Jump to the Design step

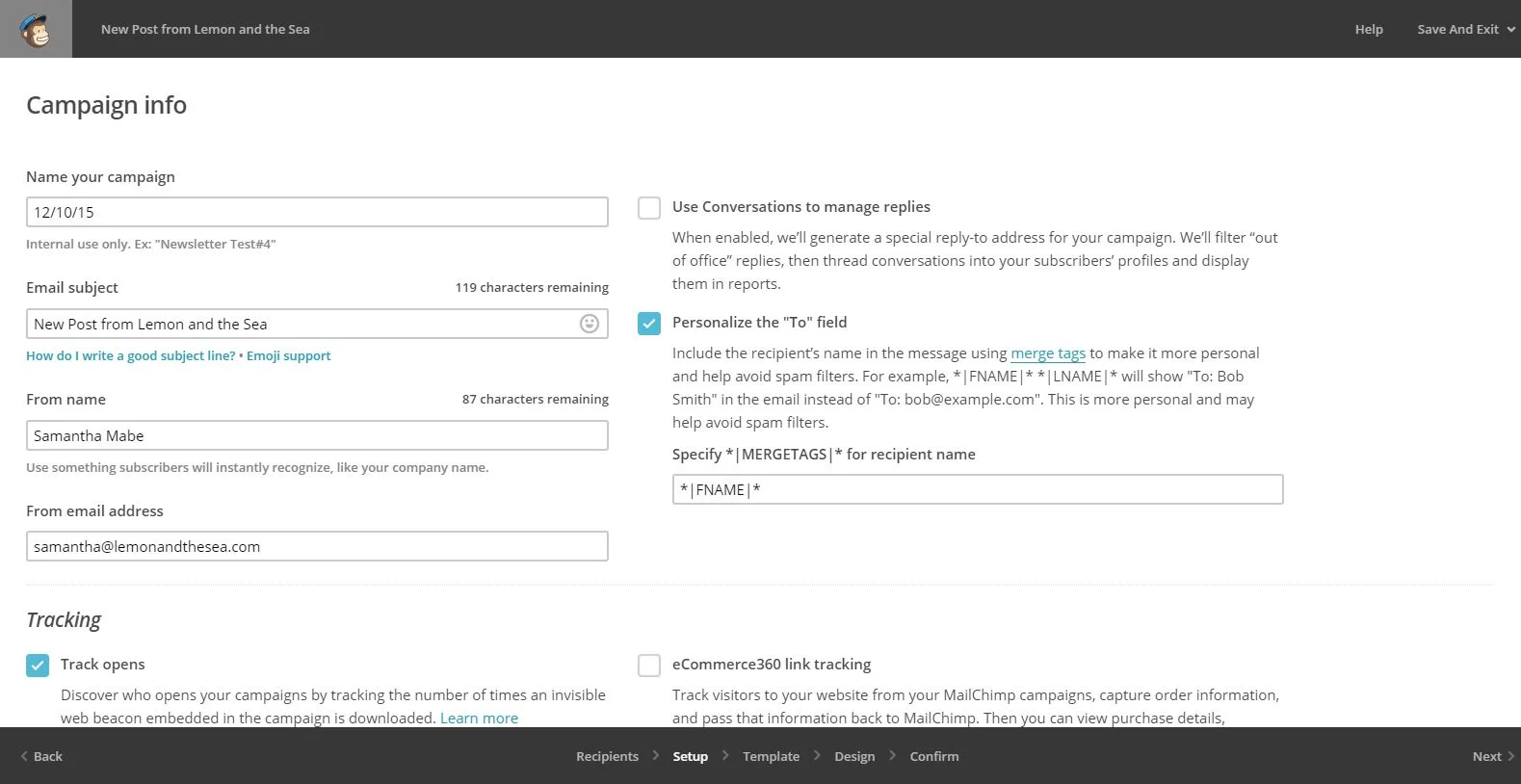tap(854, 756)
